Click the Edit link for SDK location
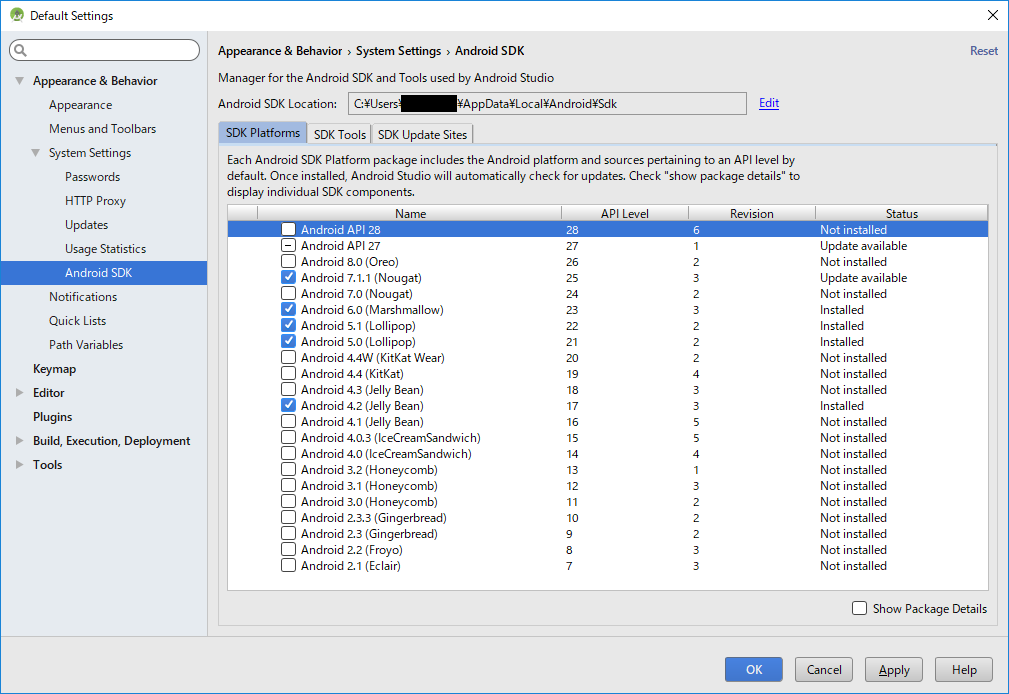 tap(768, 103)
